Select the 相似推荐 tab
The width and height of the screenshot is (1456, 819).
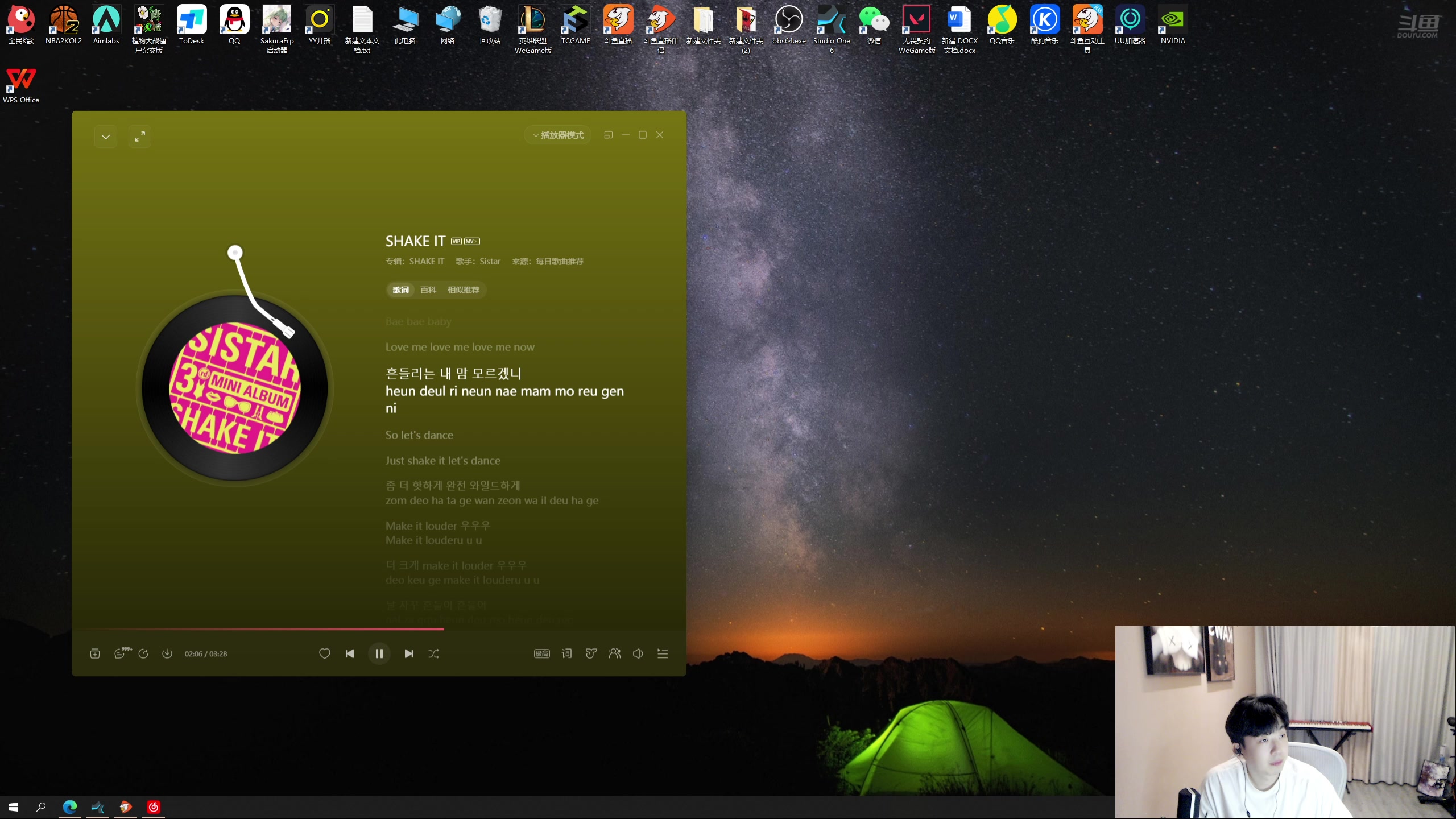[x=463, y=290]
